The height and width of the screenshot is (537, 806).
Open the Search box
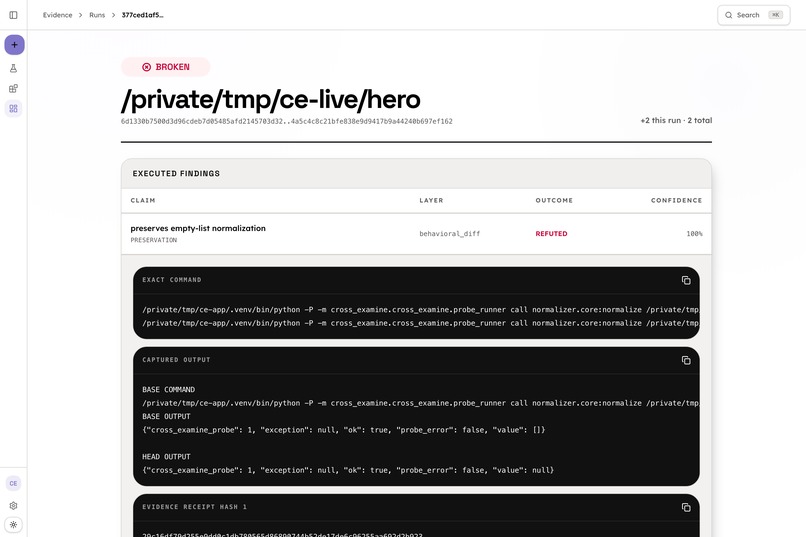754,15
